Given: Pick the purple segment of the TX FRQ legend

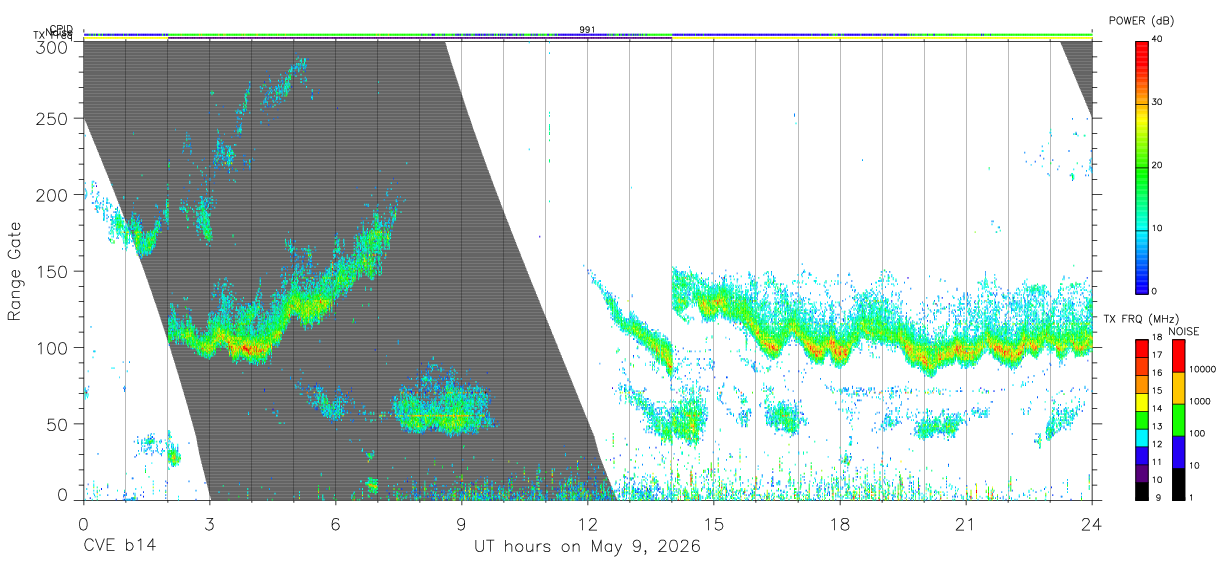Looking at the screenshot, I should [1142, 472].
